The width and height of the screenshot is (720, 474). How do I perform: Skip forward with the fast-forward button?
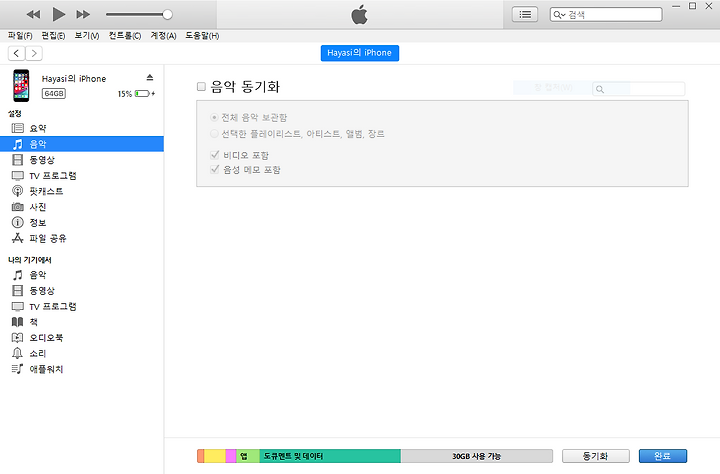click(x=83, y=15)
